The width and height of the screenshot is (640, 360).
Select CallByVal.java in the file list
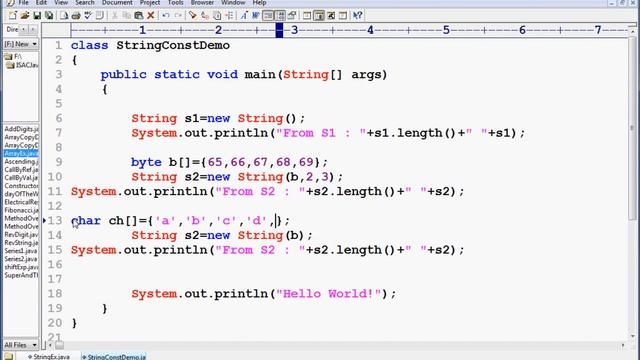tap(21, 178)
